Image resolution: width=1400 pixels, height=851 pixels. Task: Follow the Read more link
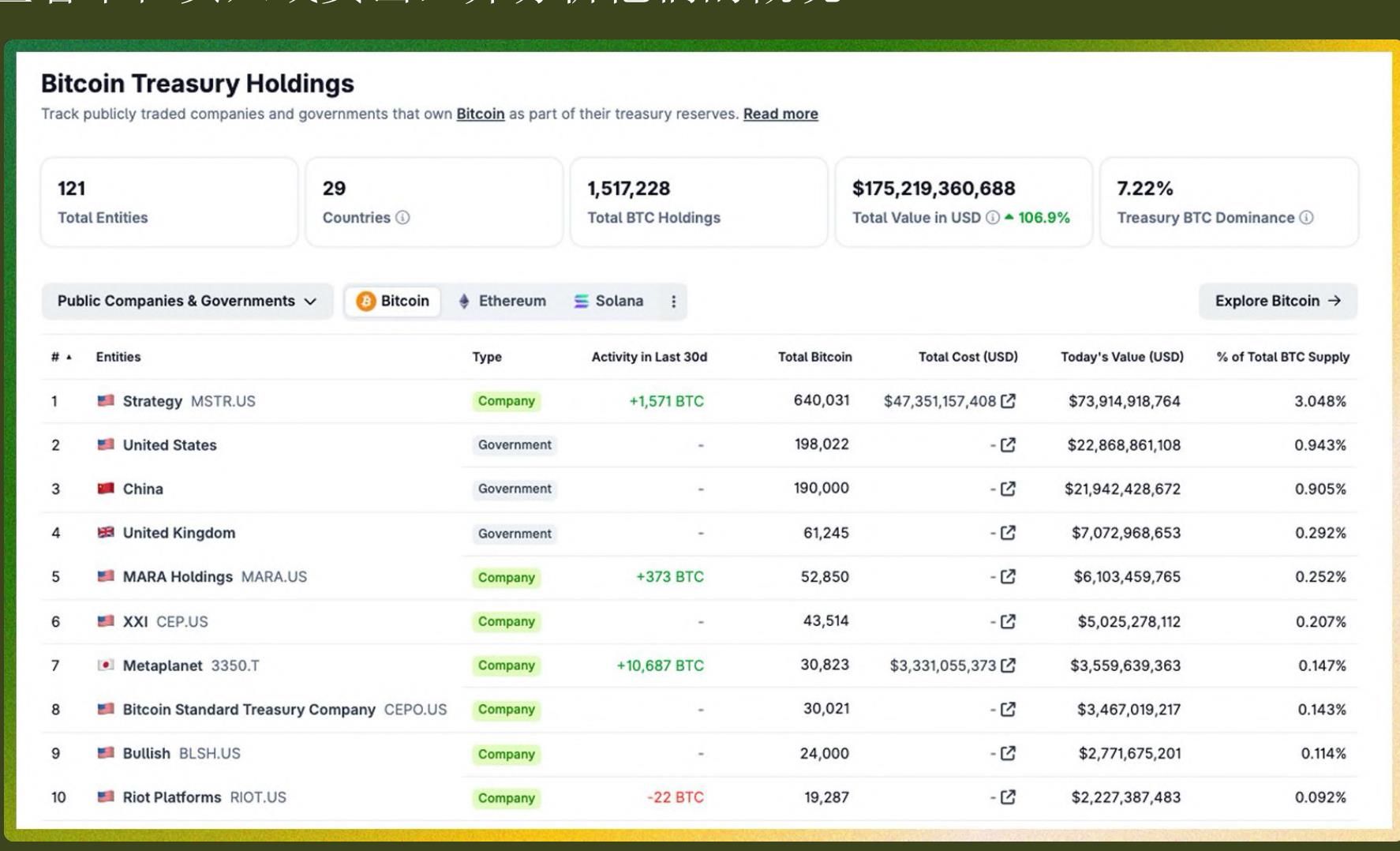pyautogui.click(x=780, y=114)
